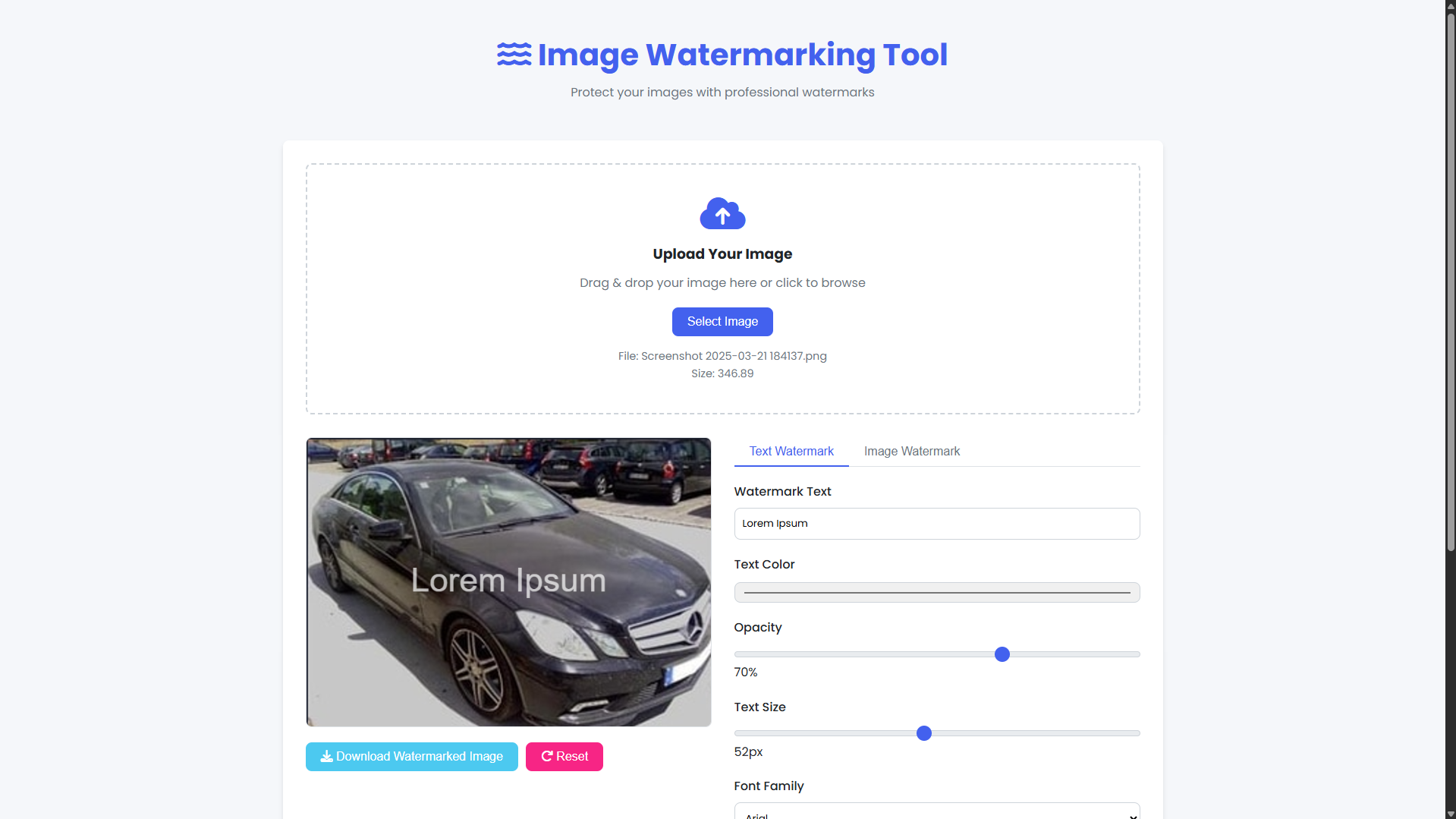Image resolution: width=1456 pixels, height=819 pixels.
Task: Click the 70% opacity value
Action: coord(746,673)
